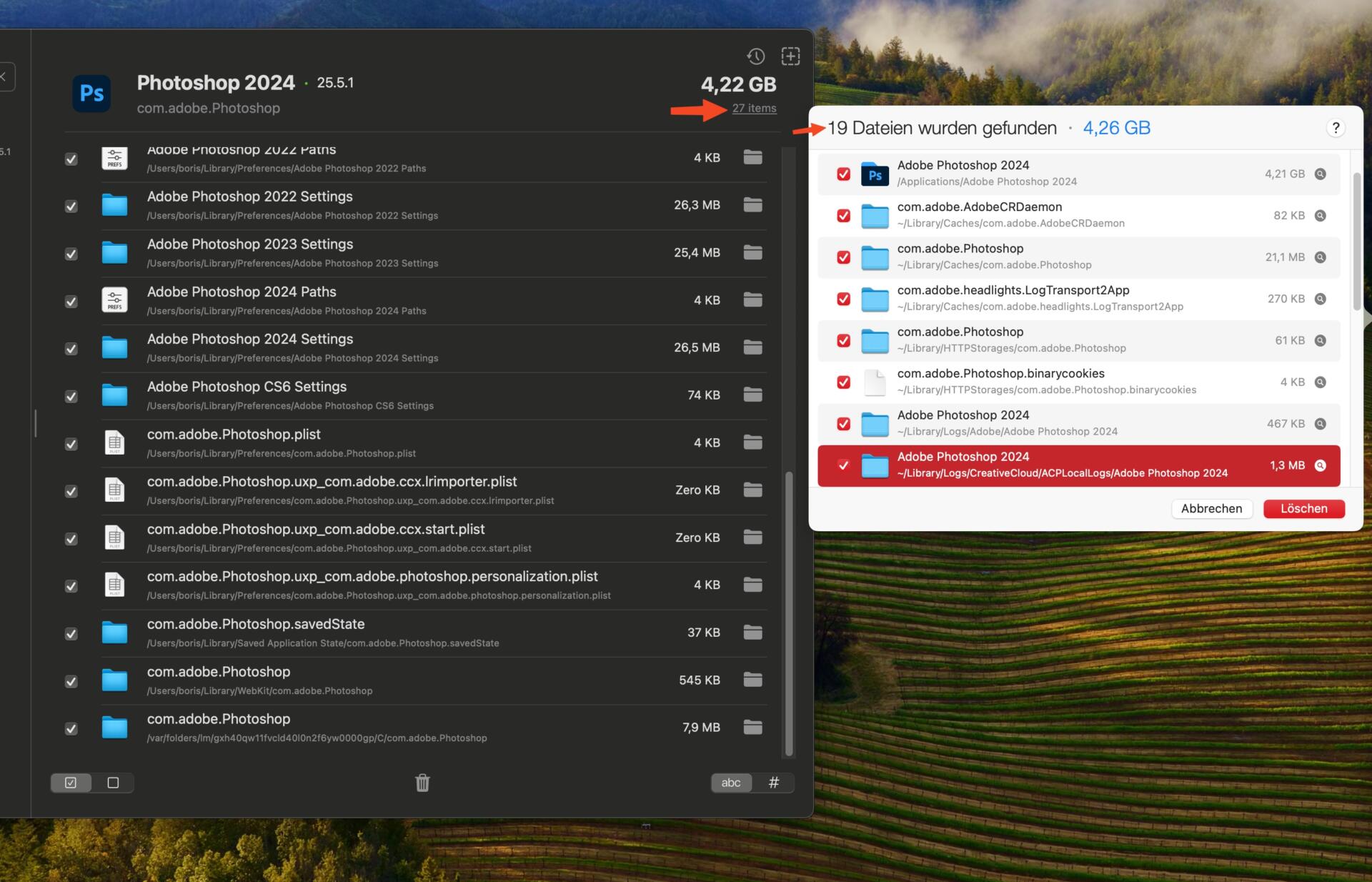The image size is (1372, 882).
Task: Reveal com.adobe.Photoshop.savedState in Finder
Action: (752, 632)
